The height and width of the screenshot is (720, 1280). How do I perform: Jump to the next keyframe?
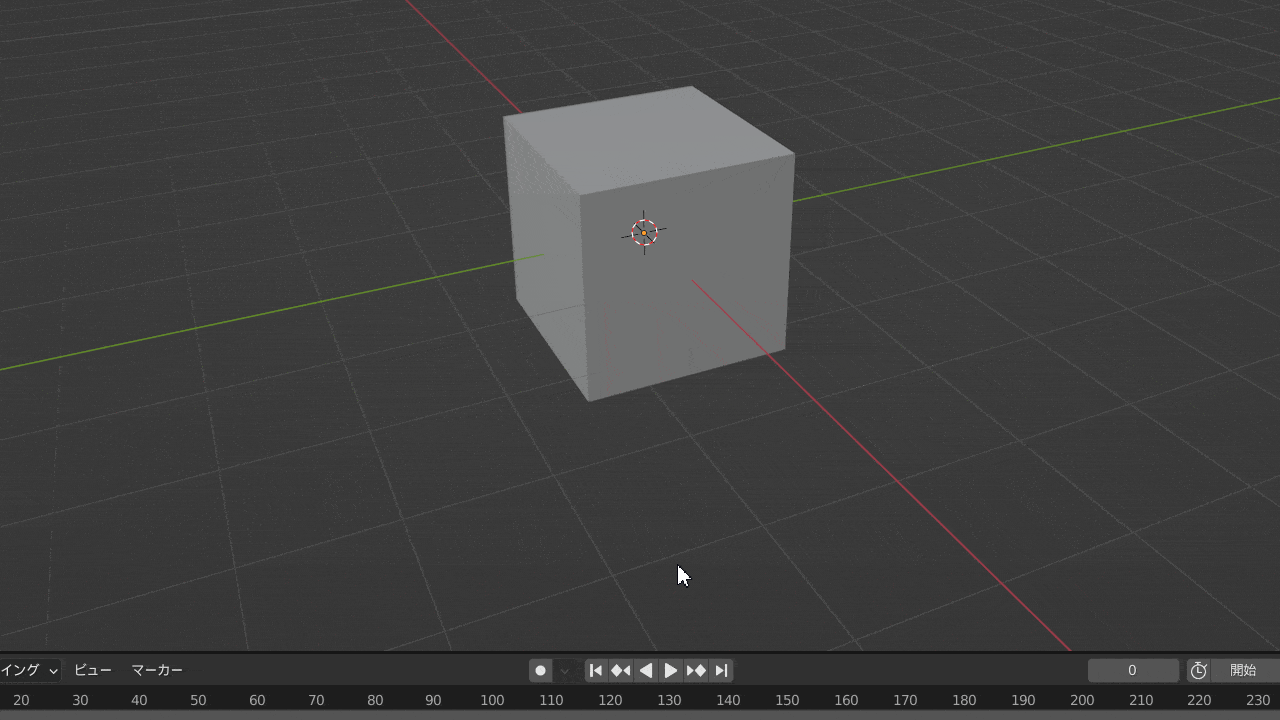(695, 670)
